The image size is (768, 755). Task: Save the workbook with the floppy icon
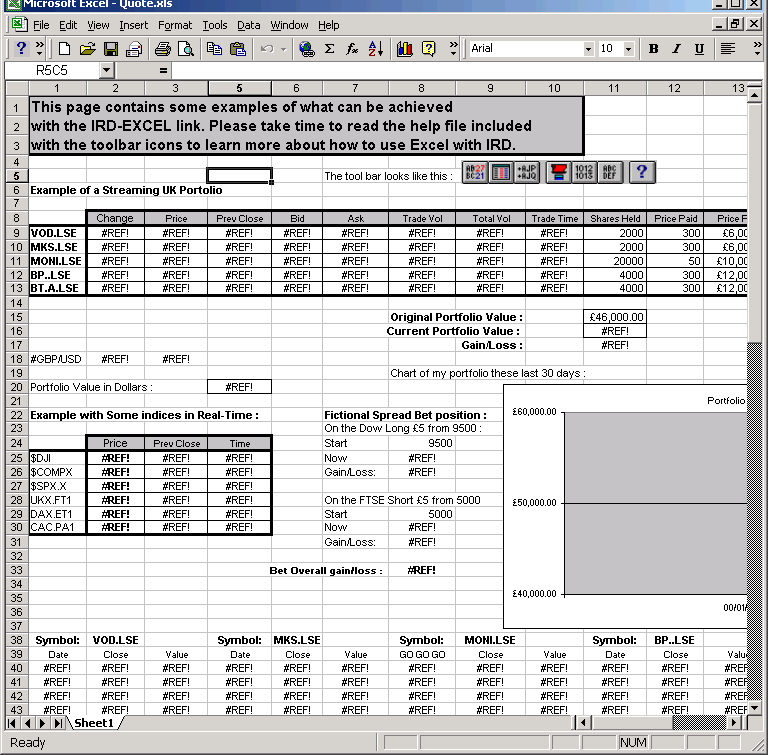click(x=111, y=49)
